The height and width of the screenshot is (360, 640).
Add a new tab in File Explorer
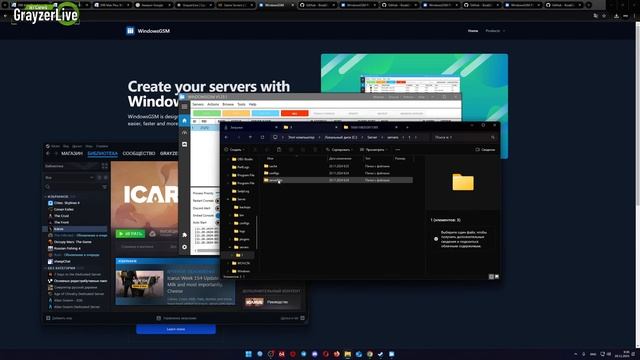(x=407, y=127)
